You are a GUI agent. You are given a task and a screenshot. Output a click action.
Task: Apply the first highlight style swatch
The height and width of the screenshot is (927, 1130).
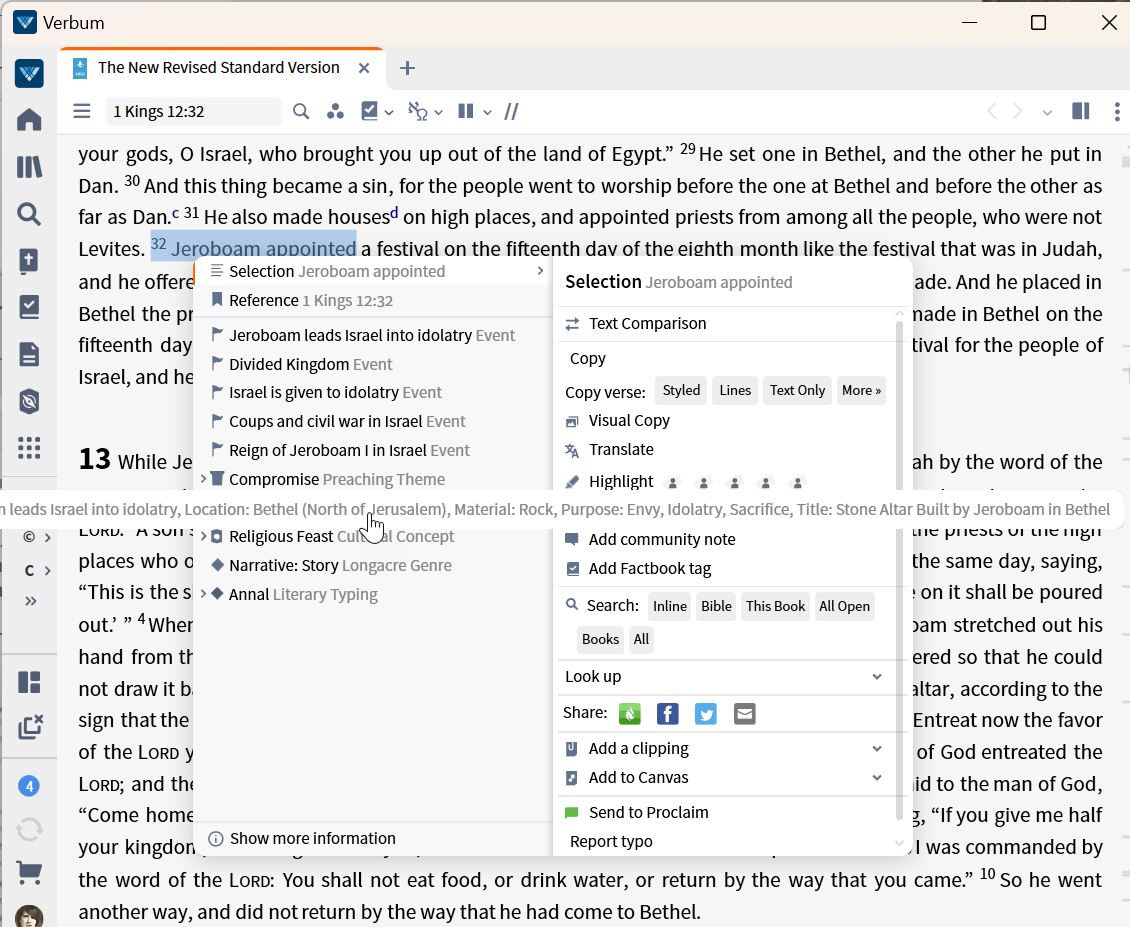(672, 482)
